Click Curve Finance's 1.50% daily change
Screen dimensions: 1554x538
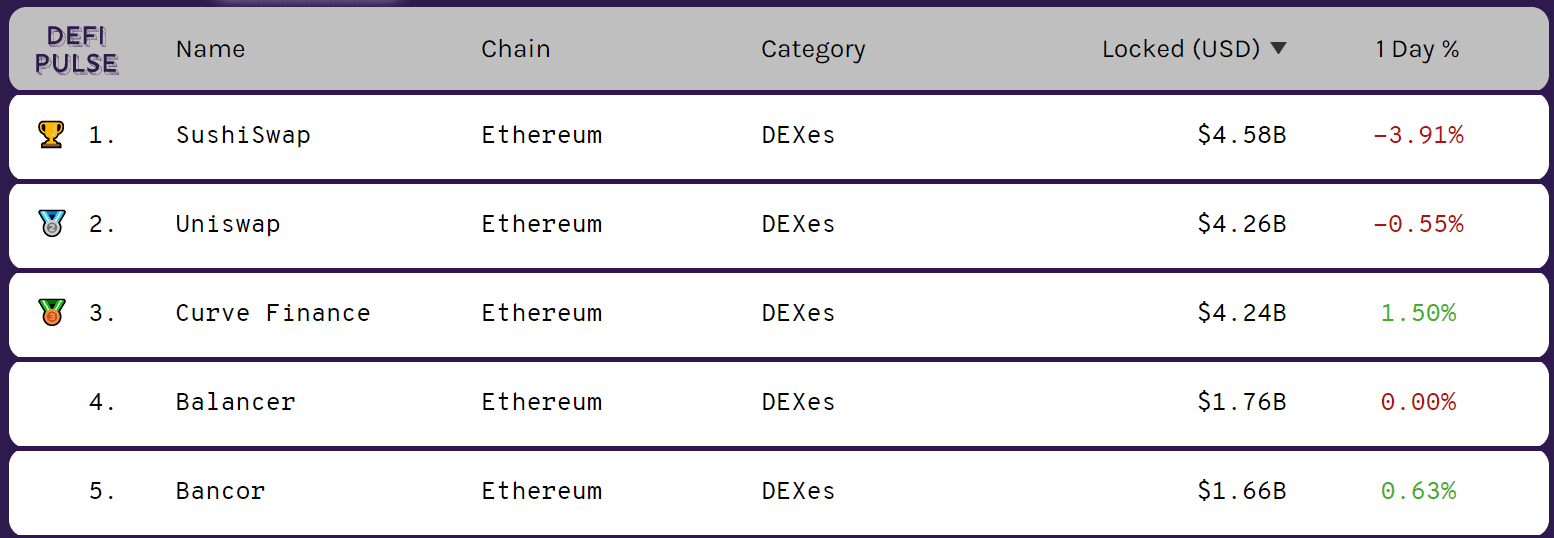(1418, 313)
